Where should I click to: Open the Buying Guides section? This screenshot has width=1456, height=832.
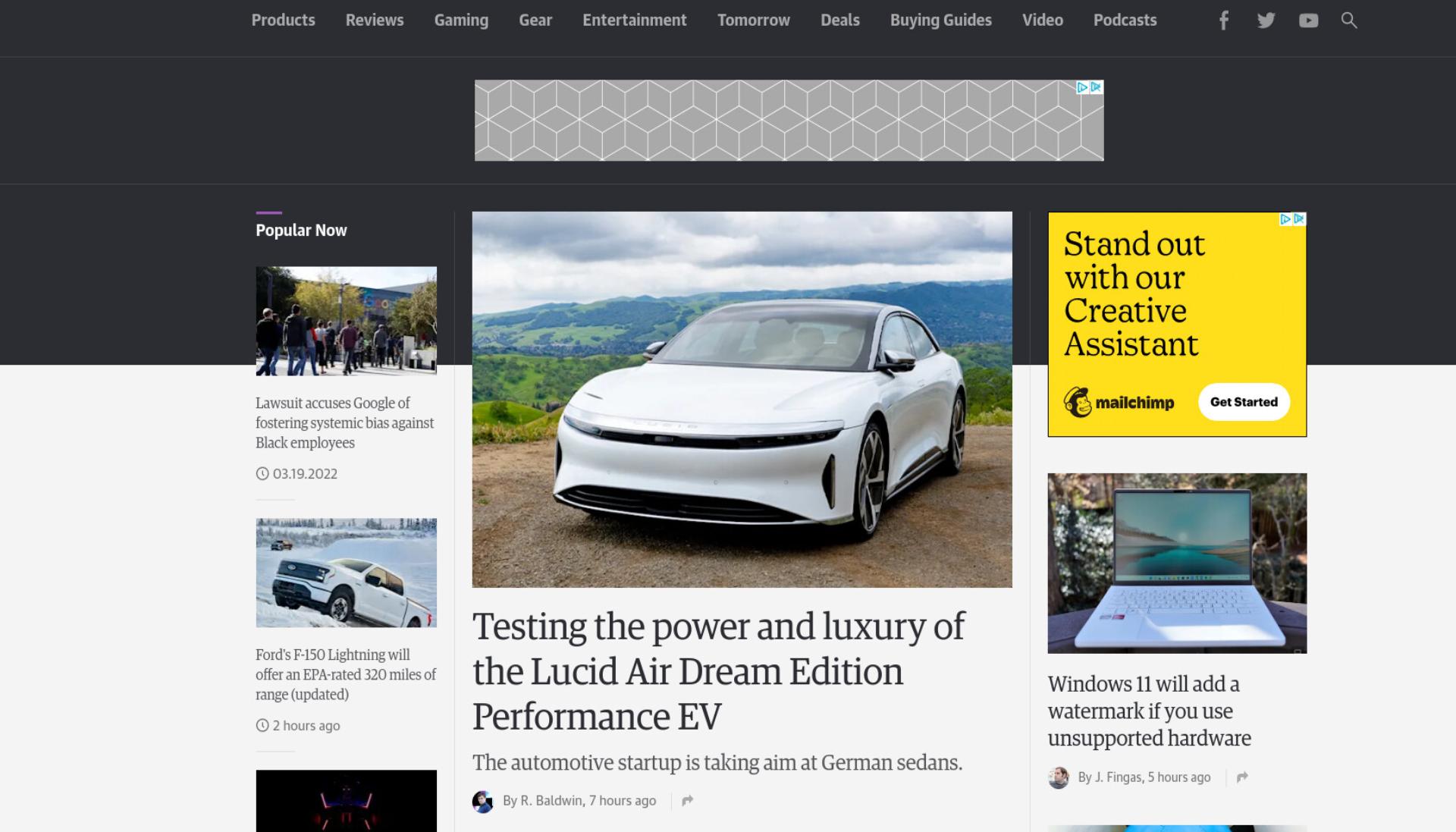941,20
